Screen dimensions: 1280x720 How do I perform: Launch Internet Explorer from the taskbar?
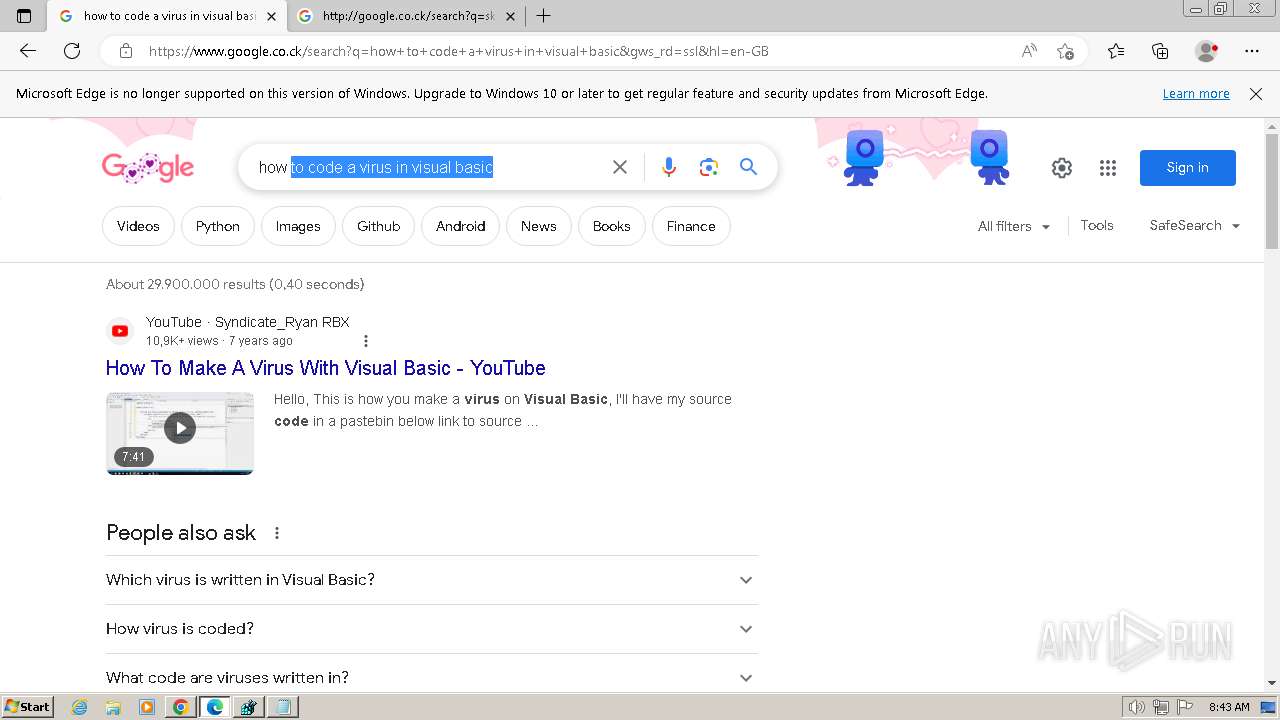tap(80, 707)
